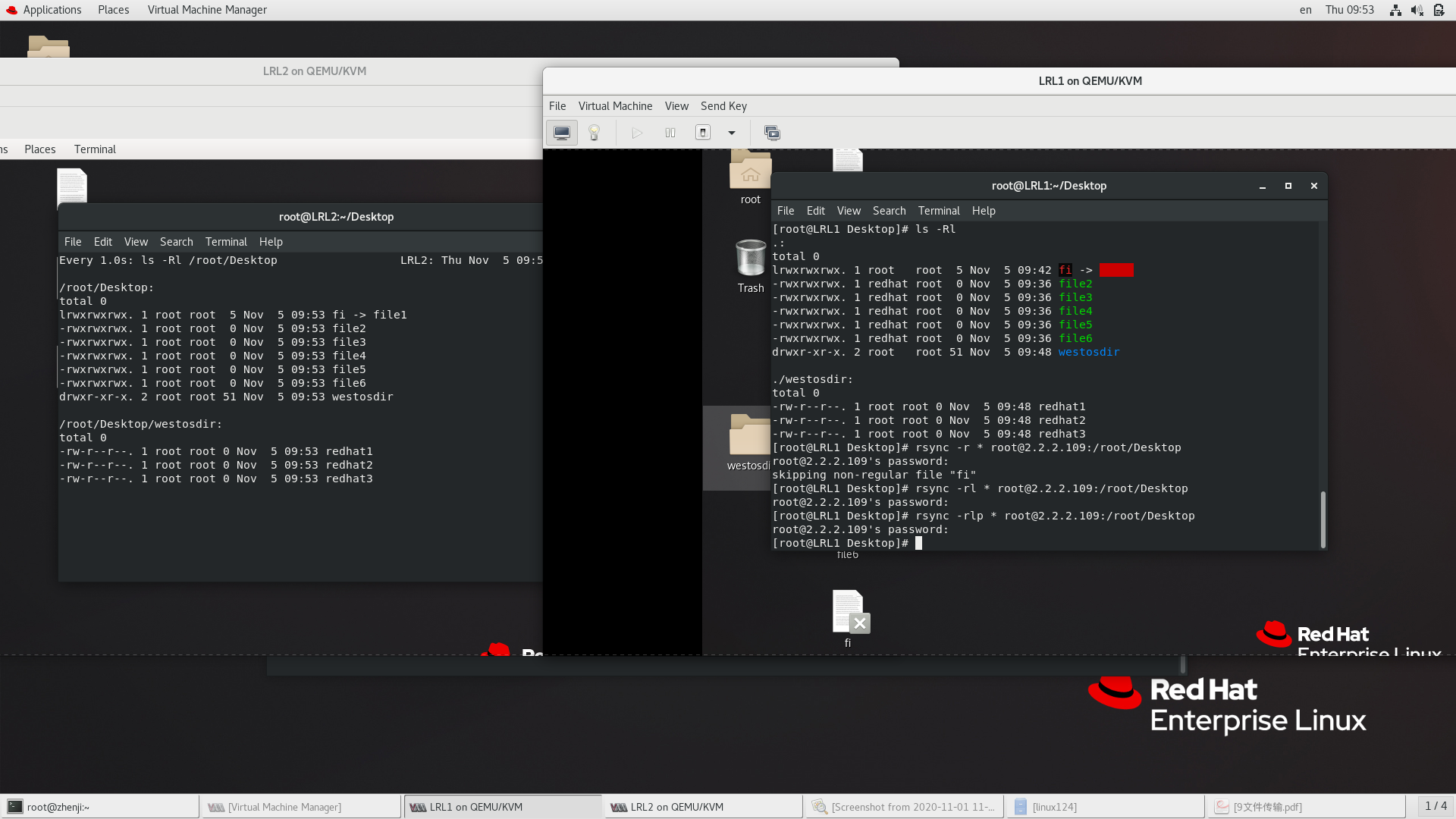The height and width of the screenshot is (819, 1456).
Task: Click the LRL1 terminal vertical scrollbar
Action: 1323,519
